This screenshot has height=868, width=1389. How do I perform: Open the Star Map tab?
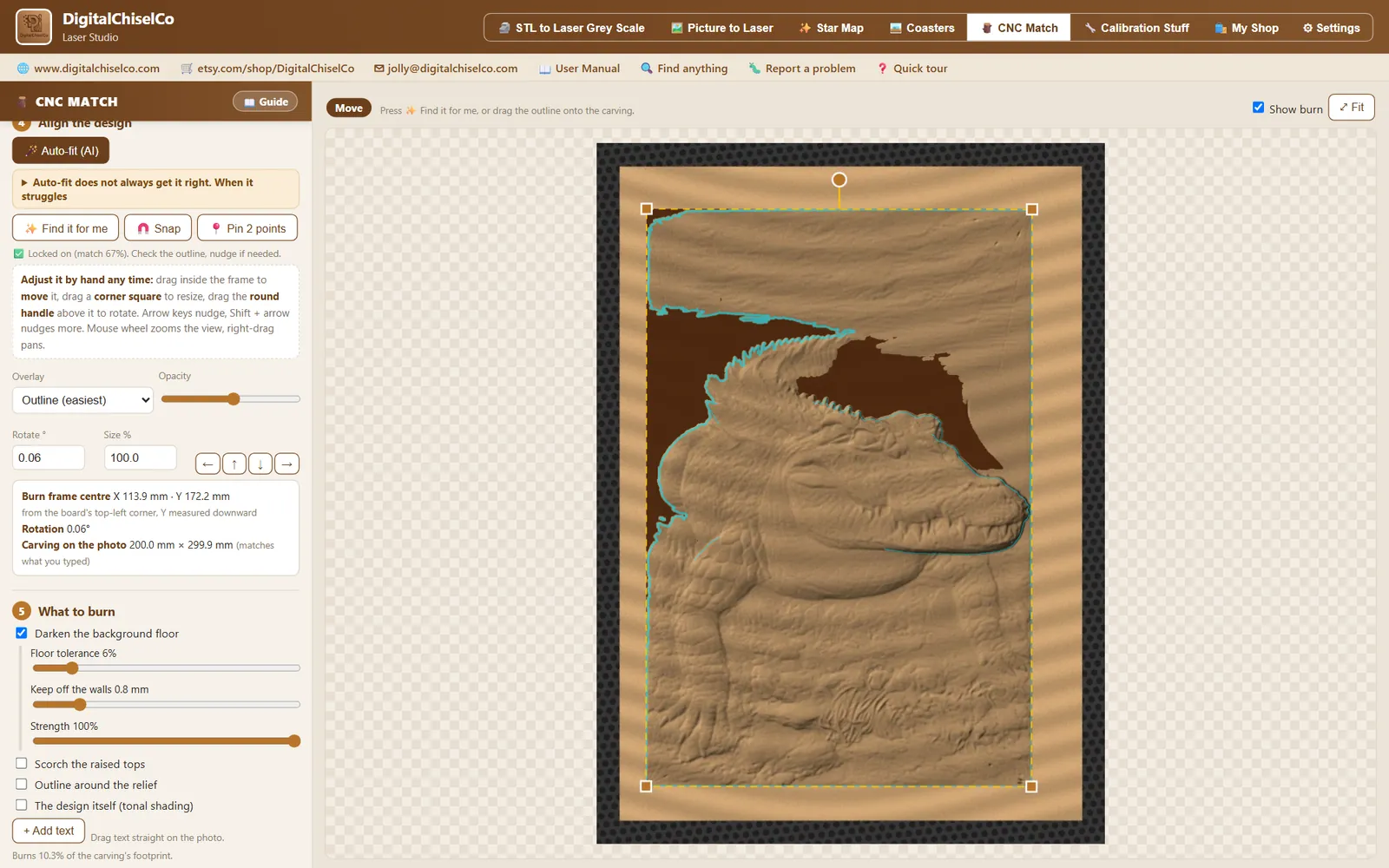point(832,28)
